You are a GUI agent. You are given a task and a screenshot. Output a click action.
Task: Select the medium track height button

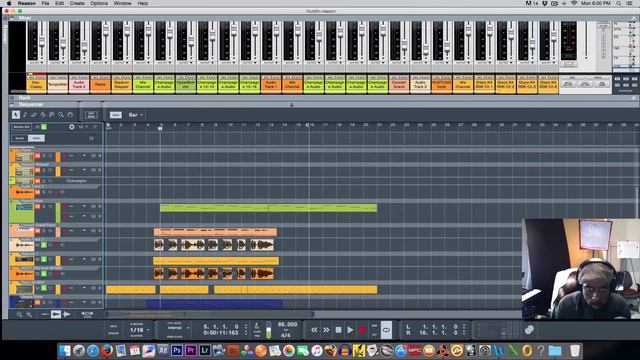[x=56, y=314]
